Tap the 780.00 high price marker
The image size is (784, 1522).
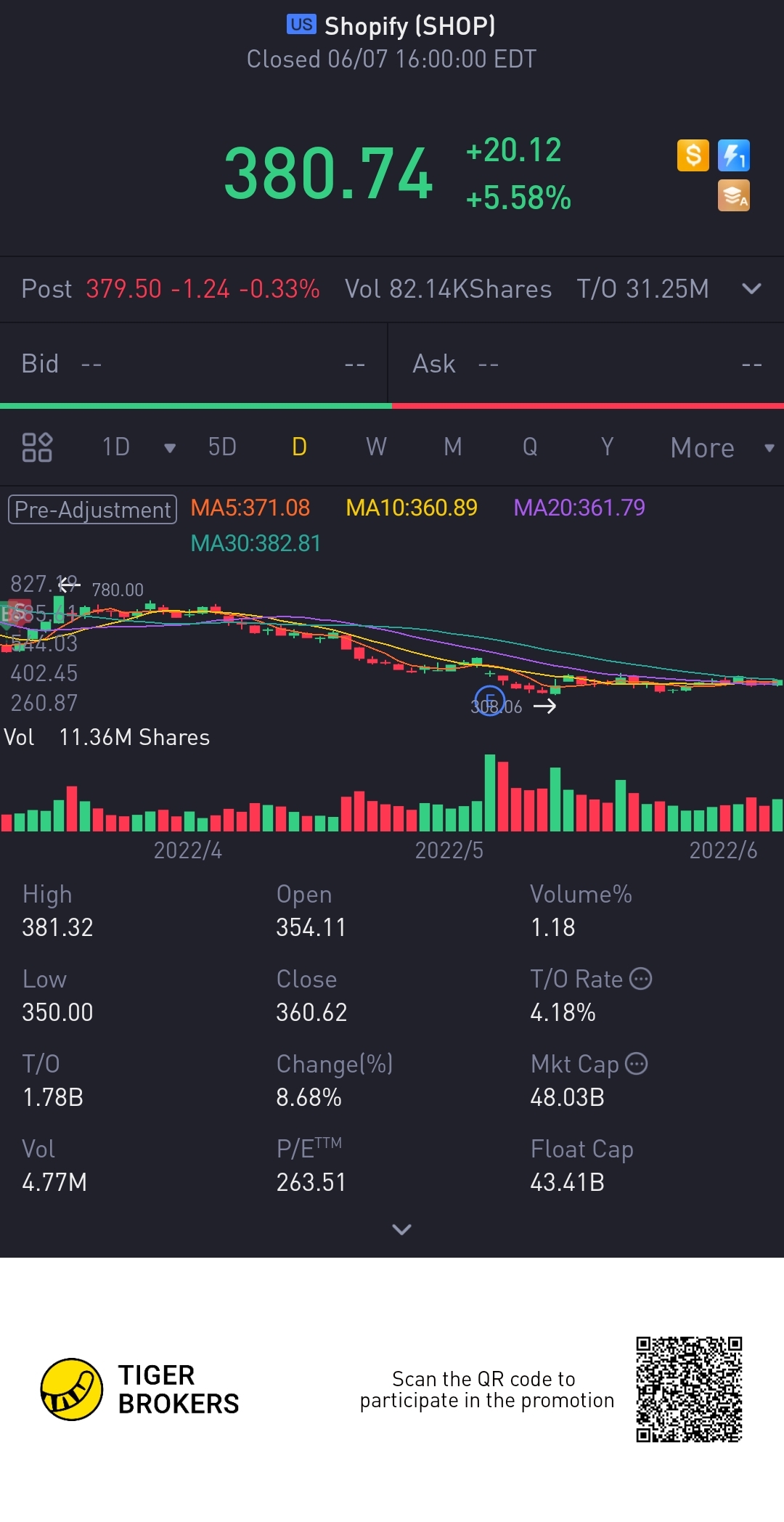tap(118, 590)
